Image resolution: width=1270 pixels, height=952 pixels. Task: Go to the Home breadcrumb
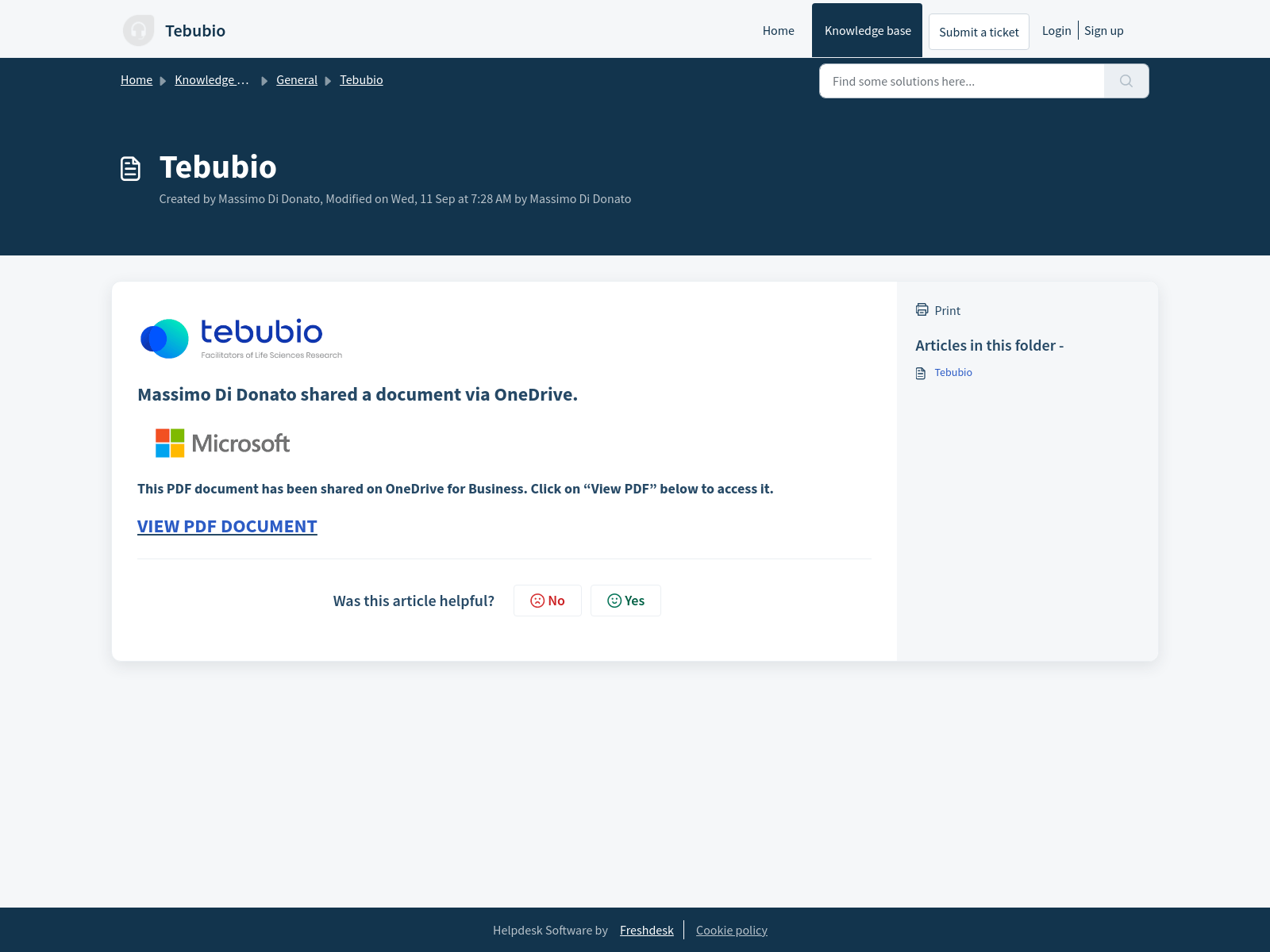[137, 79]
